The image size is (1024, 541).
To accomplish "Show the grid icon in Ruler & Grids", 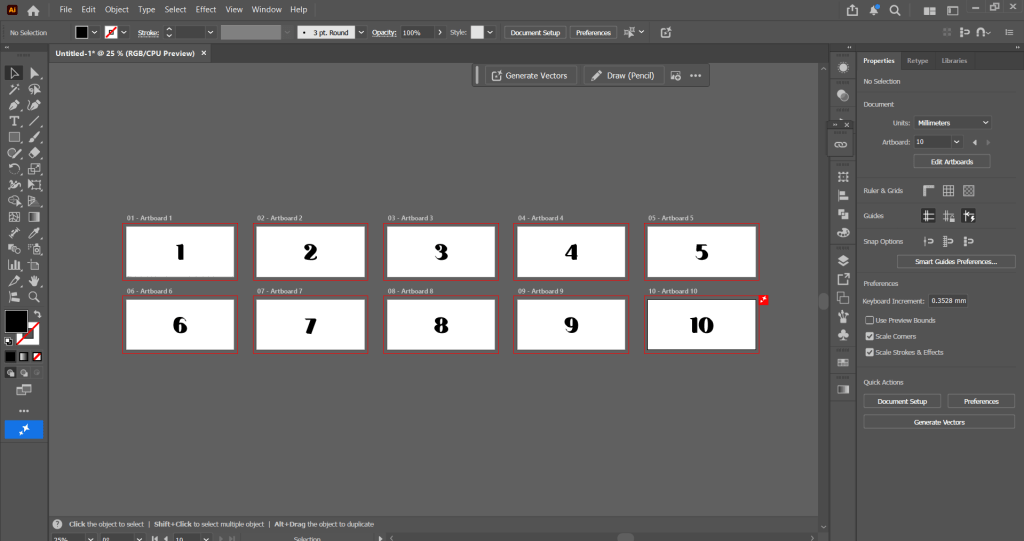I will 968,190.
